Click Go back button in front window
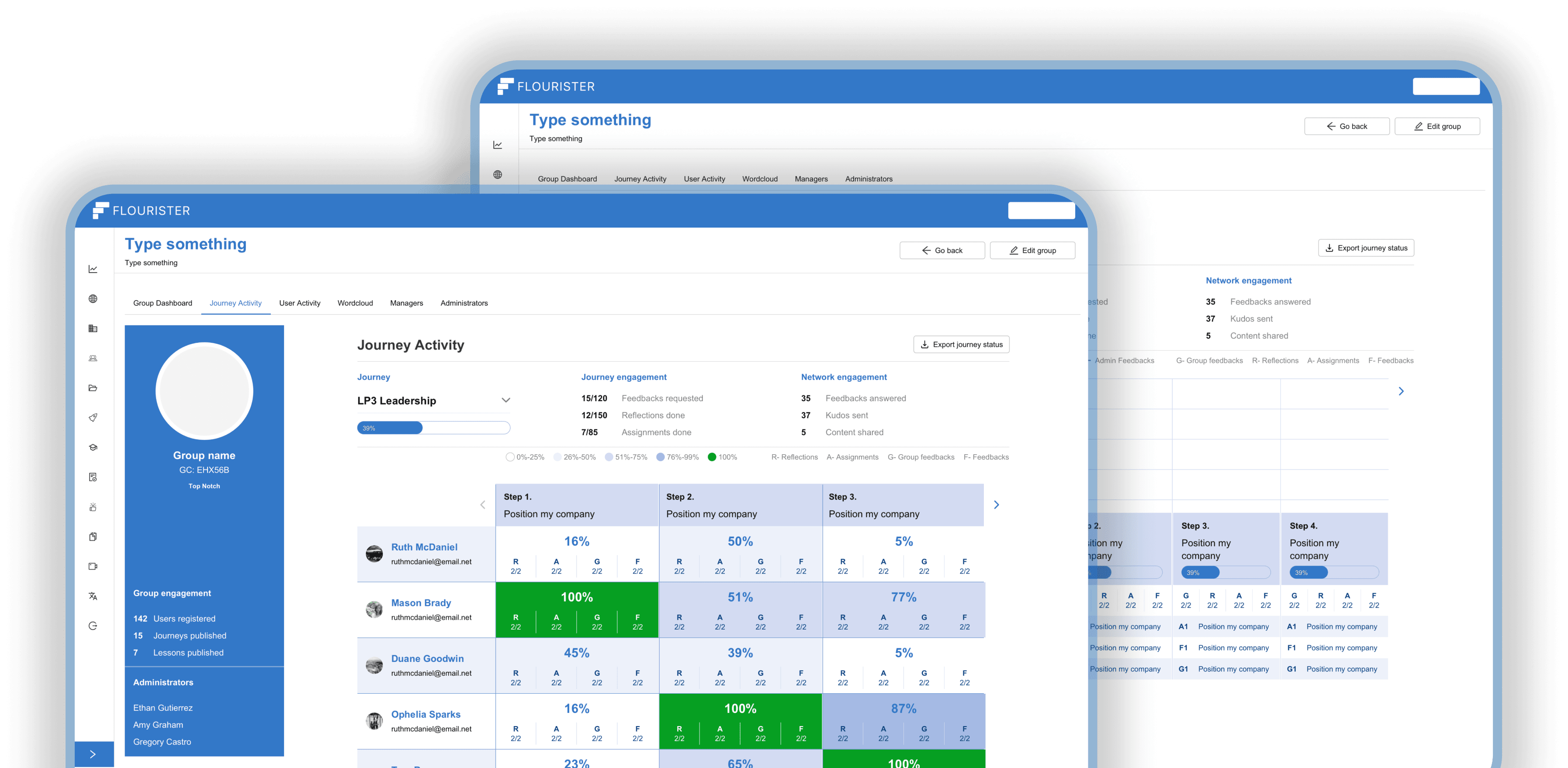This screenshot has height=768, width=1568. coord(941,251)
